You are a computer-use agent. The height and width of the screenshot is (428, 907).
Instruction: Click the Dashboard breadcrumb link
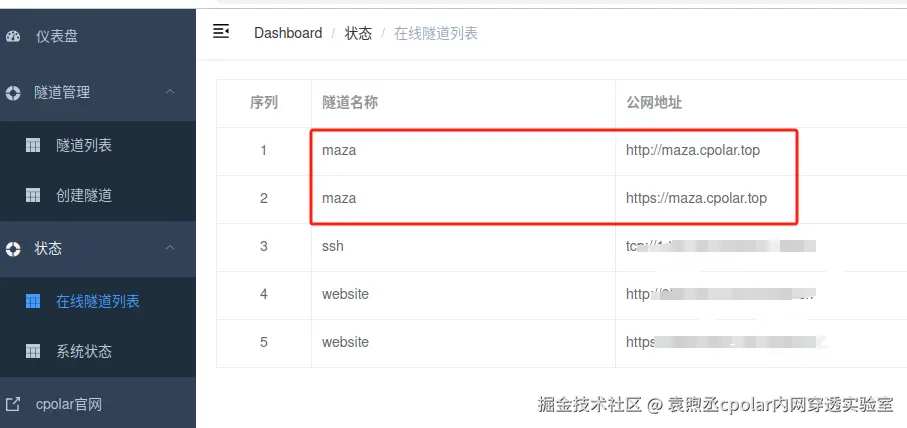pos(288,33)
